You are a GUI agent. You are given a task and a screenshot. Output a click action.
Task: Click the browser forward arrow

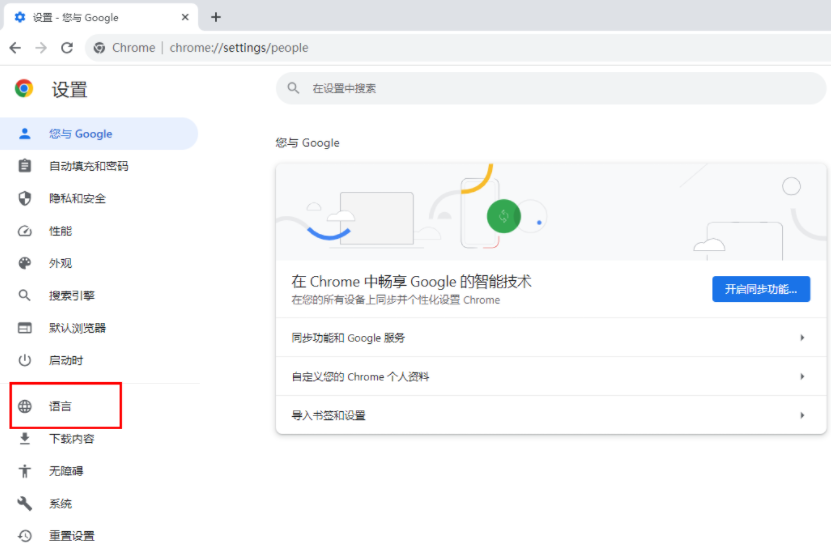click(x=41, y=48)
